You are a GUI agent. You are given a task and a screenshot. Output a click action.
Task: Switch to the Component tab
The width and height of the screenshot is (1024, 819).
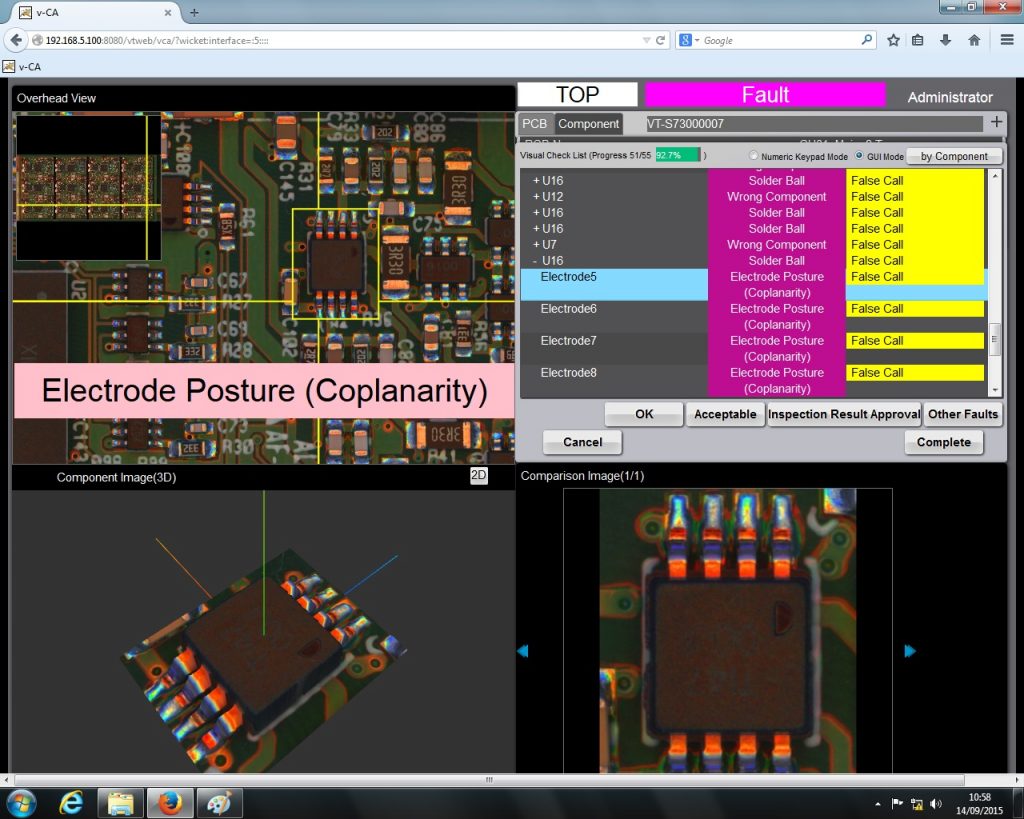click(588, 124)
